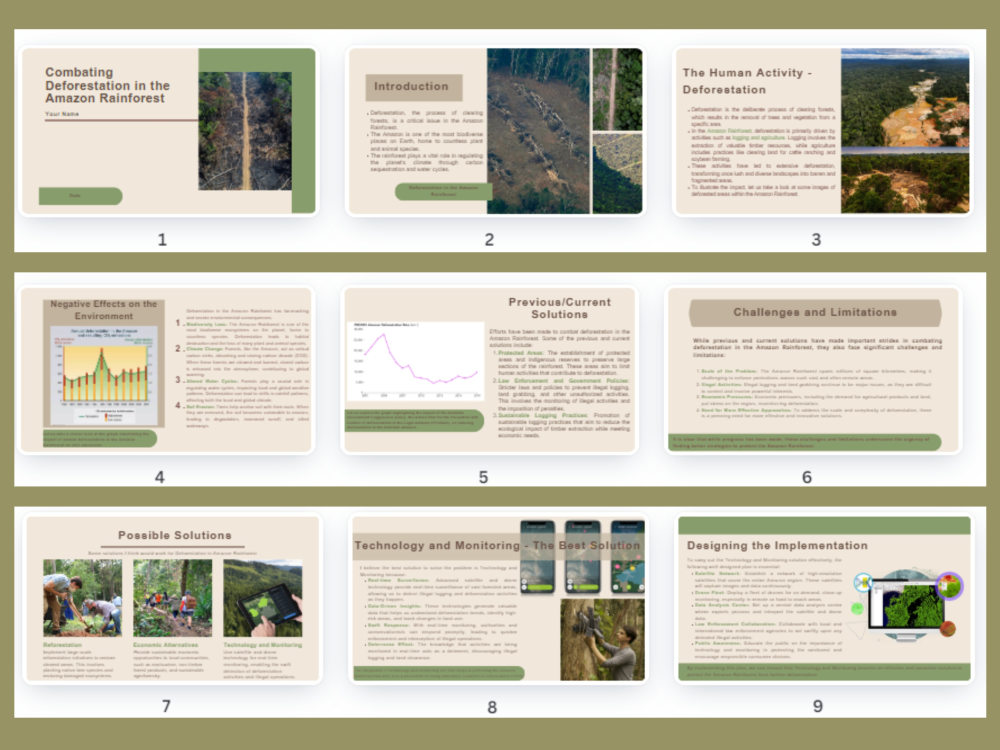Open the Previous/Current Solutions slide
Viewport: 1000px width, 750px height.
pos(490,370)
